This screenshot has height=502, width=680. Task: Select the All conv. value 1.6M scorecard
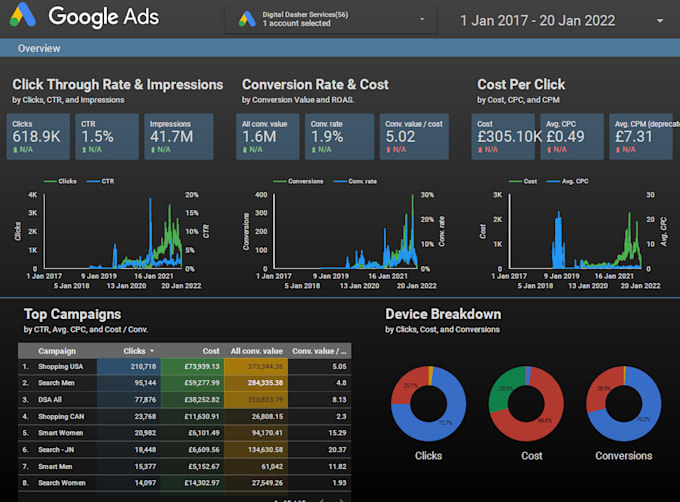pos(268,137)
